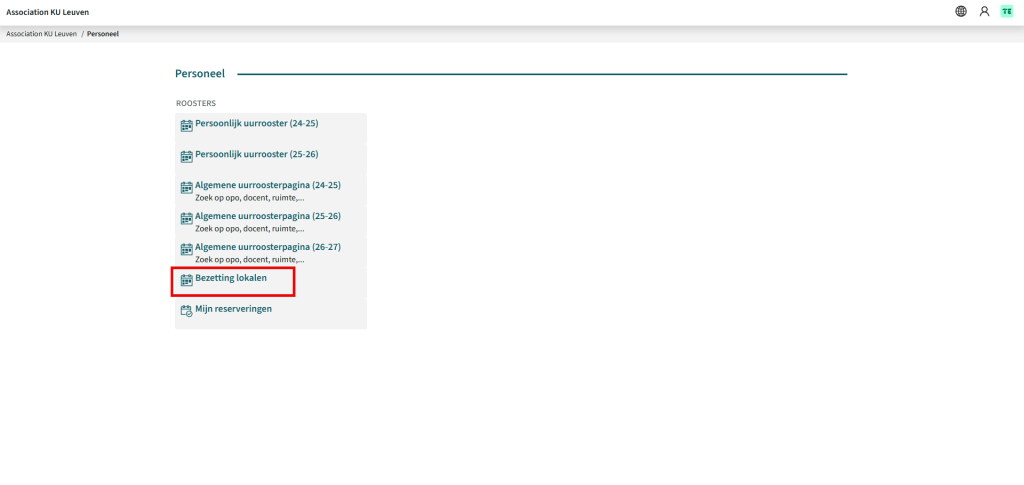Click calendar icon beside Persoonlijk uurrooster (25-26)
1024x485 pixels.
click(186, 156)
